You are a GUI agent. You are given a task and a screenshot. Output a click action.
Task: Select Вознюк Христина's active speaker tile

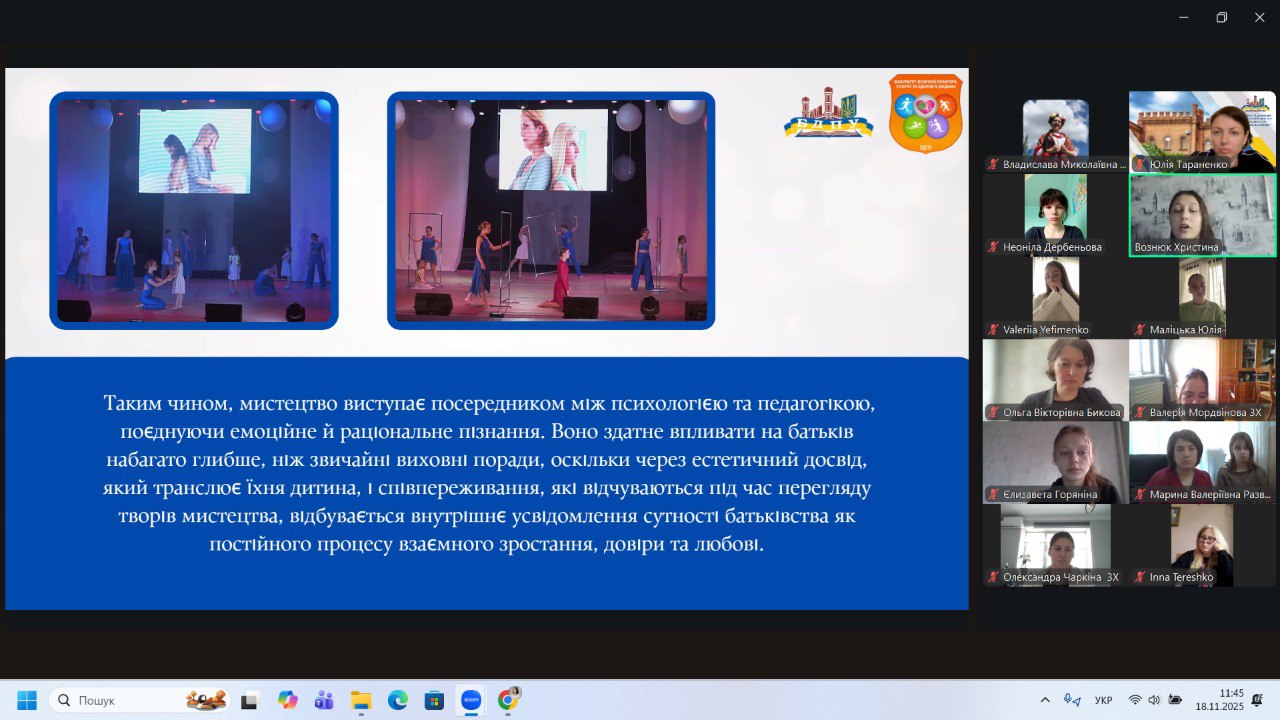pos(1202,215)
